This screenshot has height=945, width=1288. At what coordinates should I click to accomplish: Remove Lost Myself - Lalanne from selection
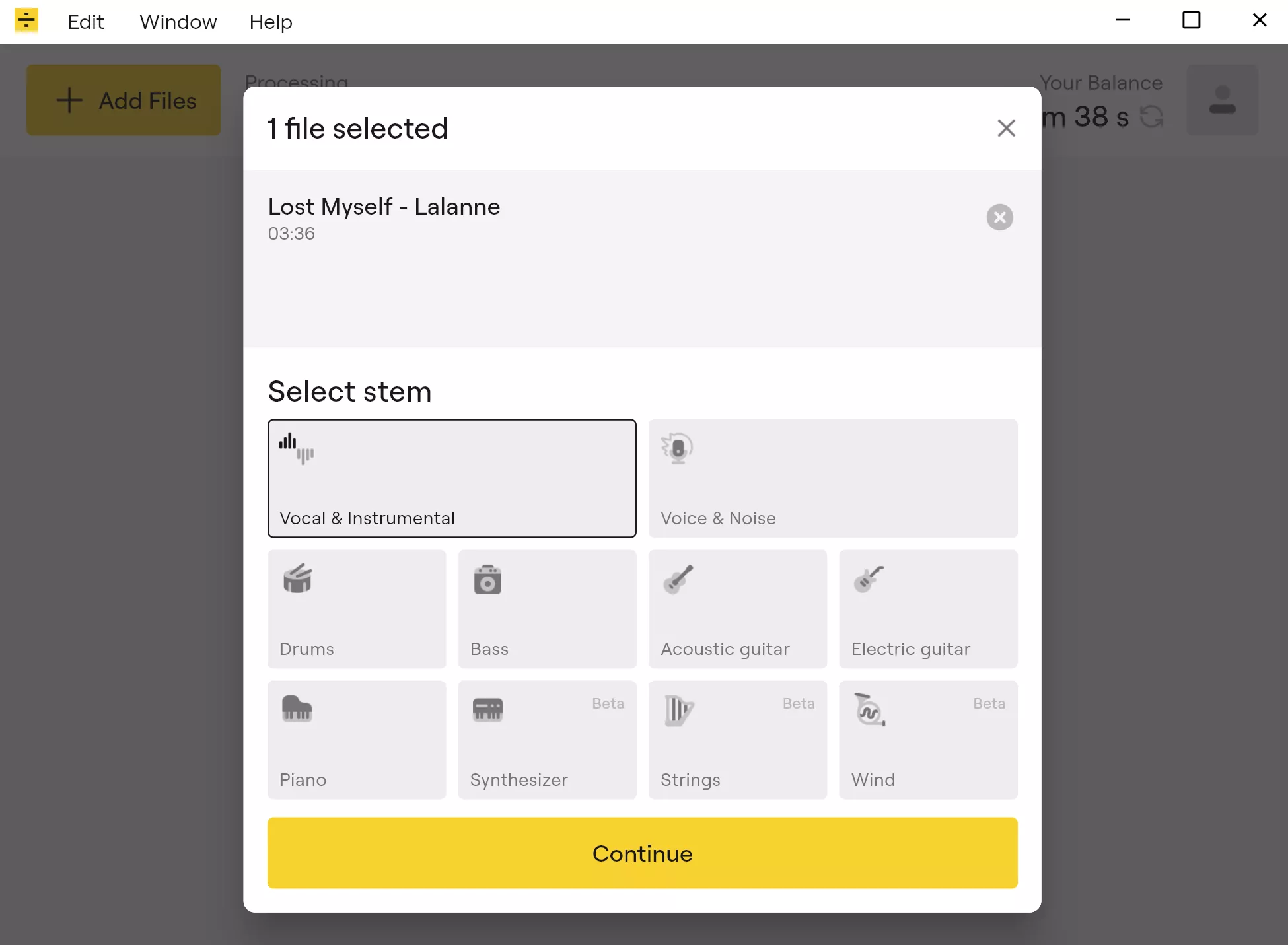(1000, 217)
